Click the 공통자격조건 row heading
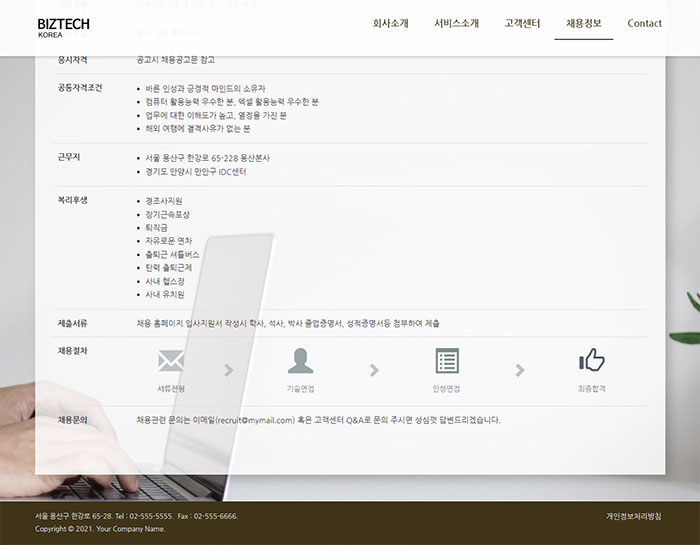The width and height of the screenshot is (700, 545). click(80, 87)
